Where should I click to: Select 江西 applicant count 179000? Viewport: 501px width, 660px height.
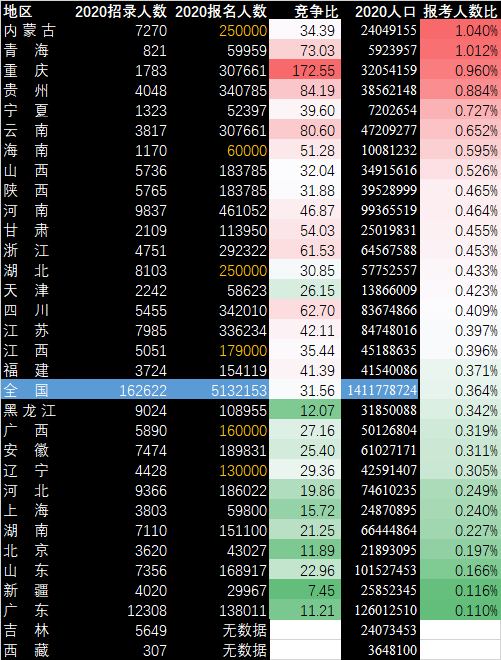[243, 351]
